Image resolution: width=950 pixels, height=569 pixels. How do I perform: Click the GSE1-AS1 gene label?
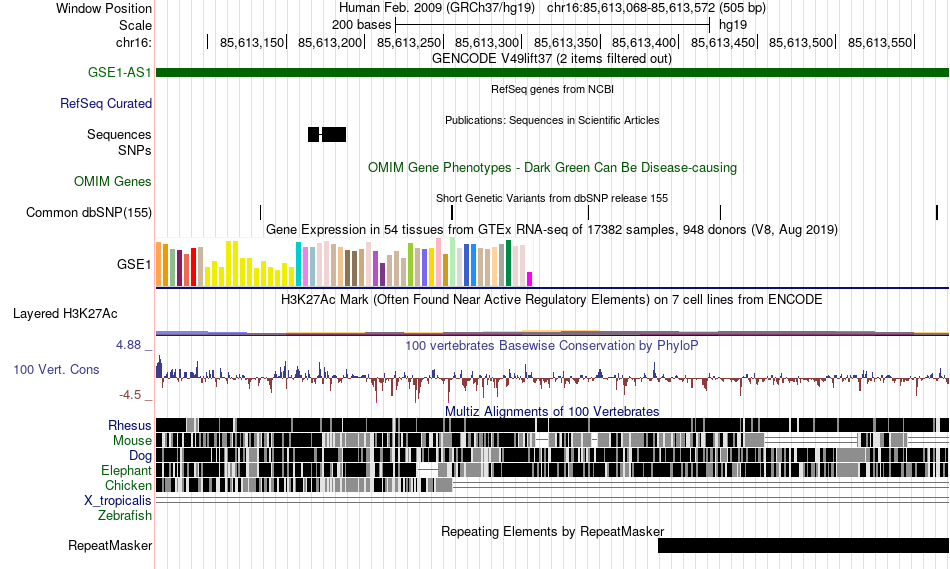pyautogui.click(x=119, y=73)
